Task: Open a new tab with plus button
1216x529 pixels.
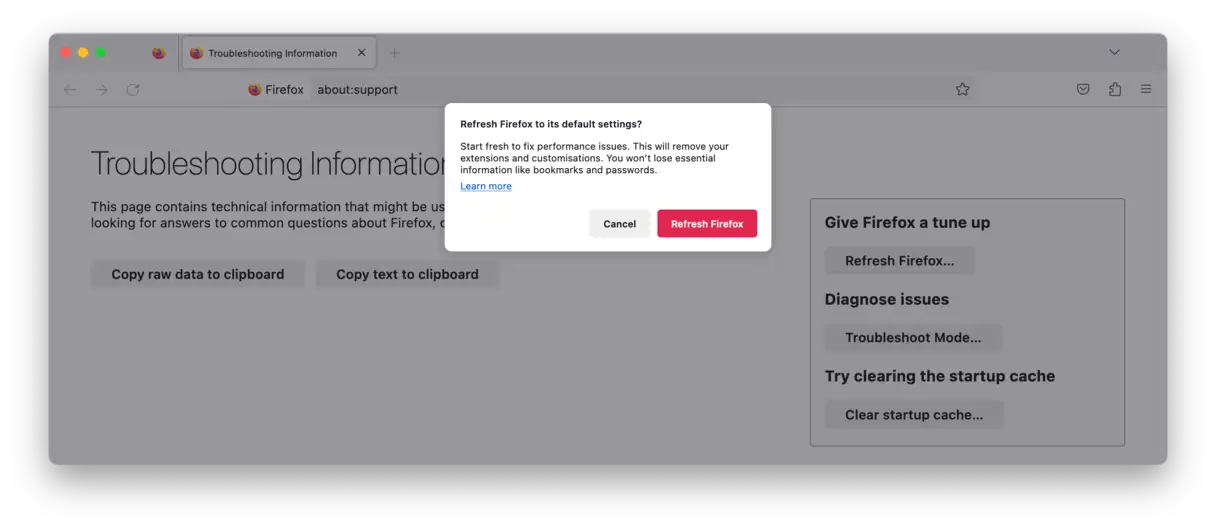Action: 394,53
